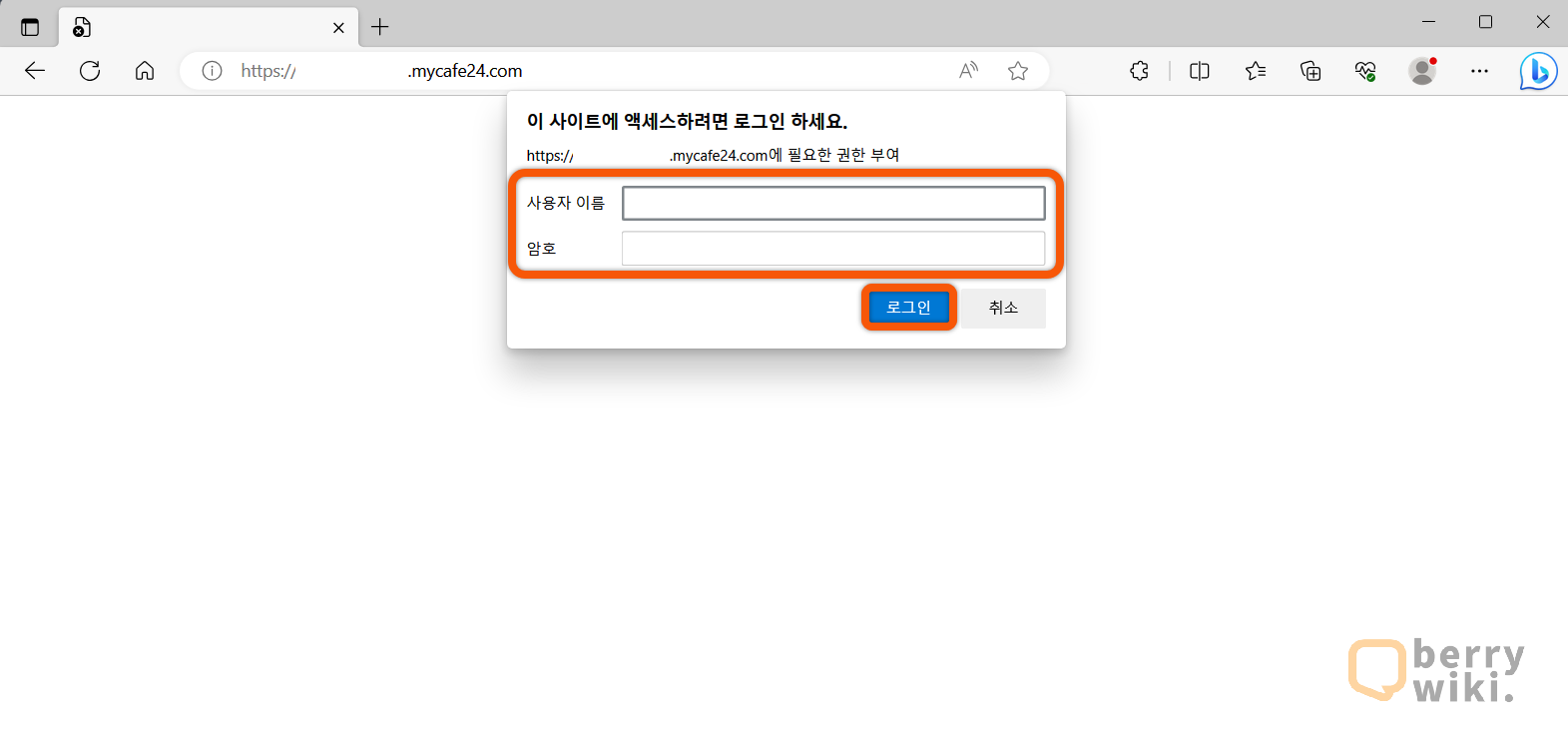
Task: Open the Favorites list
Action: tap(1256, 71)
